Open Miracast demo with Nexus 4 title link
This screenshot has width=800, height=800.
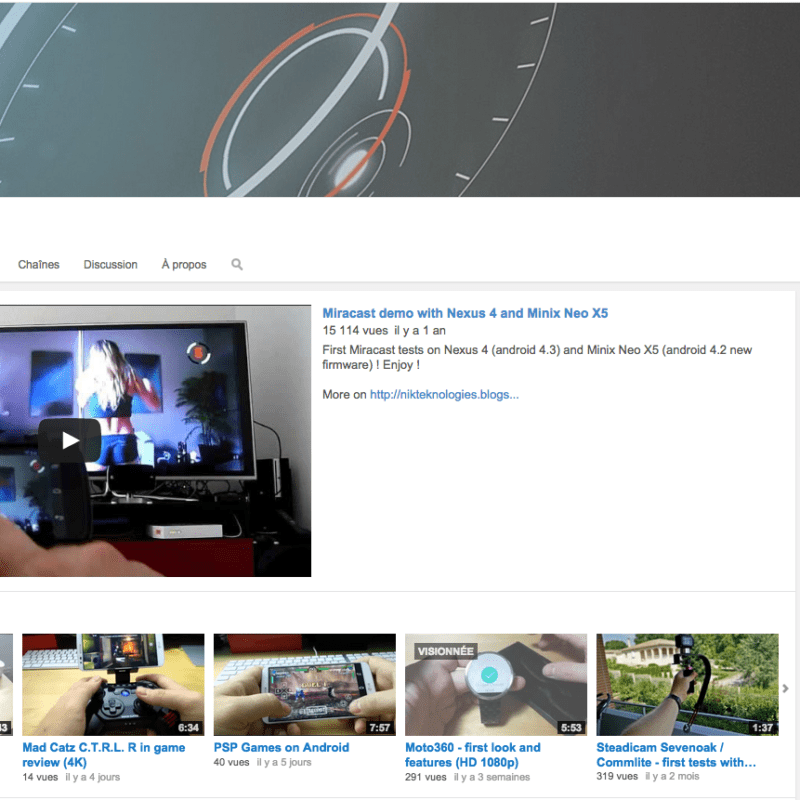click(465, 313)
